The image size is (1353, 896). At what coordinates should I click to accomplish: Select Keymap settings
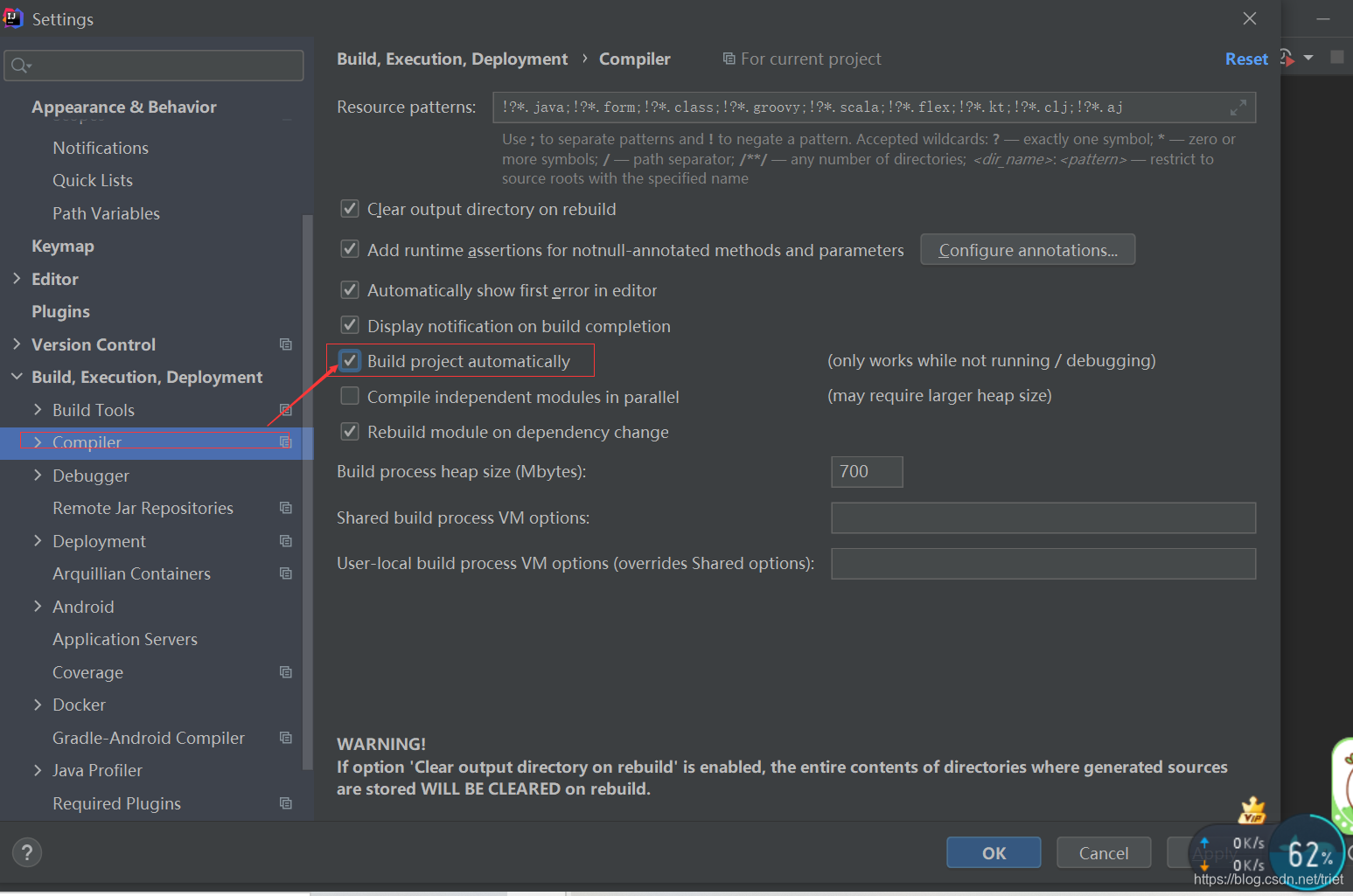(x=63, y=247)
